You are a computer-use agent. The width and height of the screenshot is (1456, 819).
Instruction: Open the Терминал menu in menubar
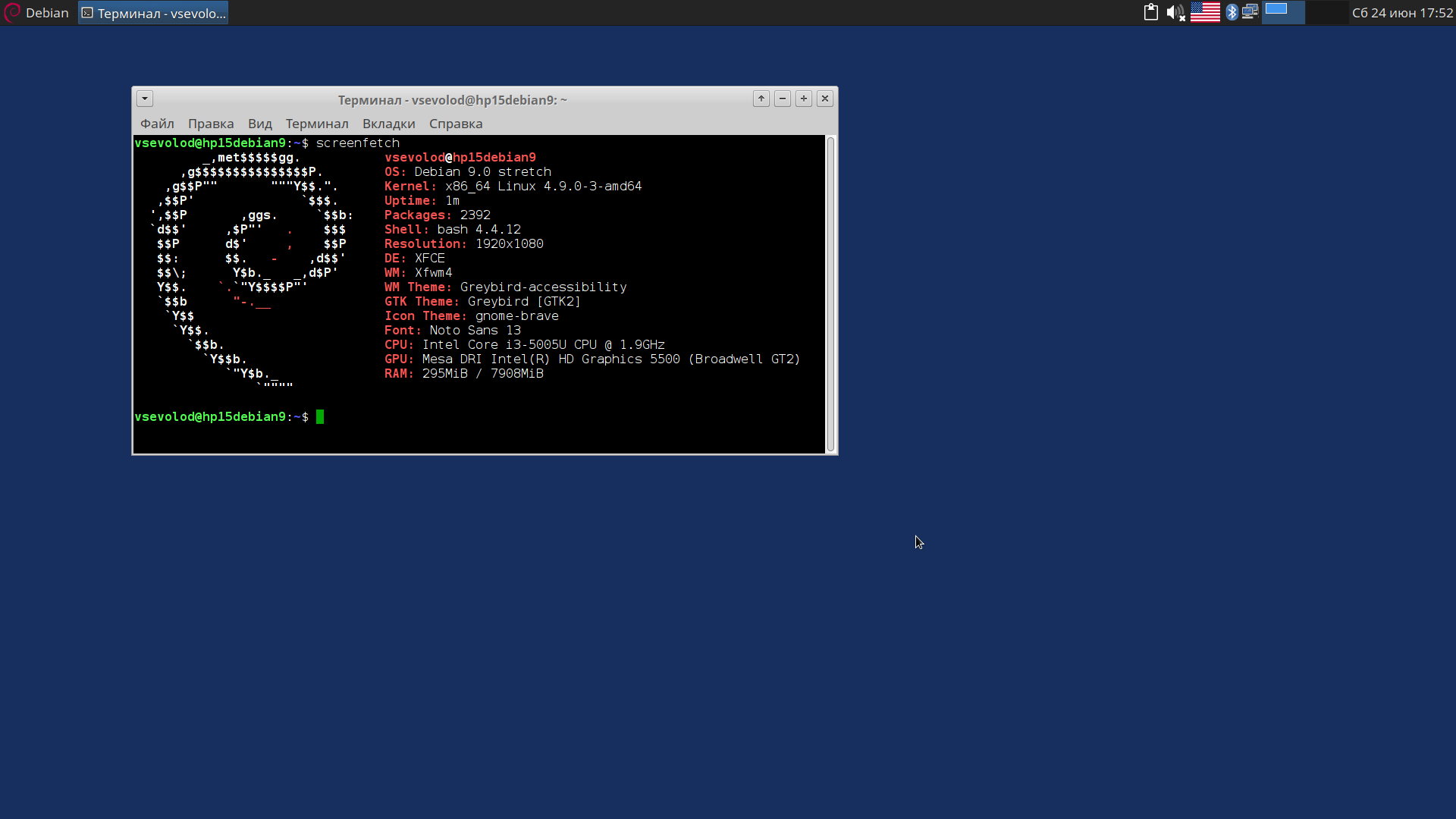pos(317,124)
